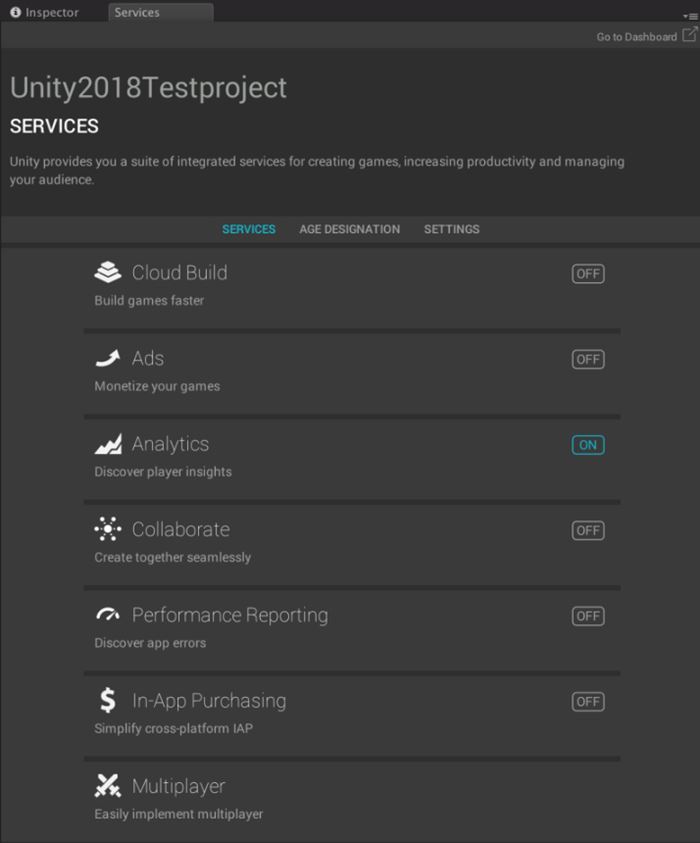Open the panel options menu icon

691,16
